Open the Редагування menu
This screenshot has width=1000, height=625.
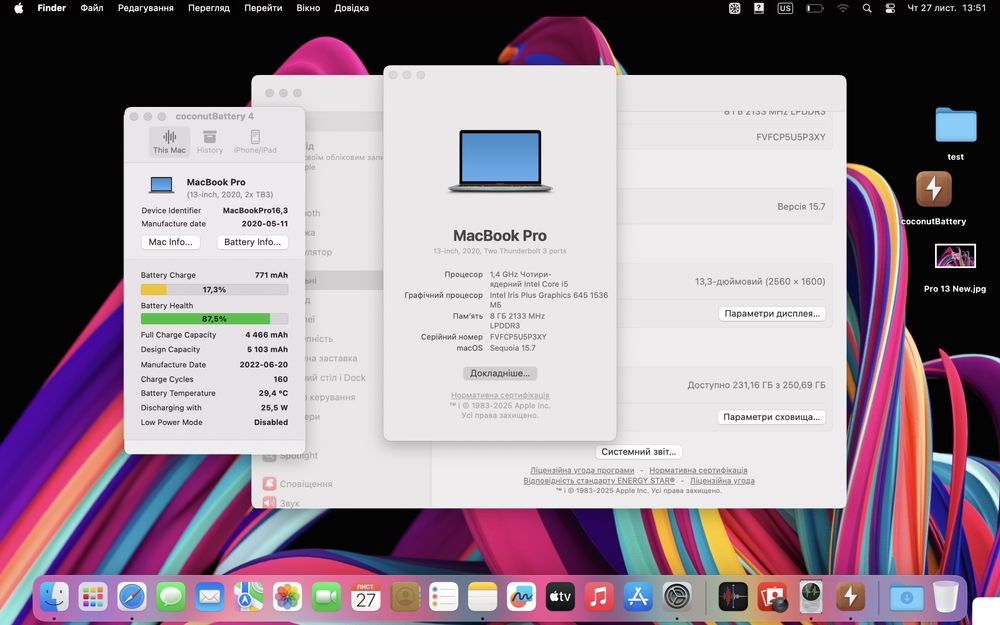[145, 8]
